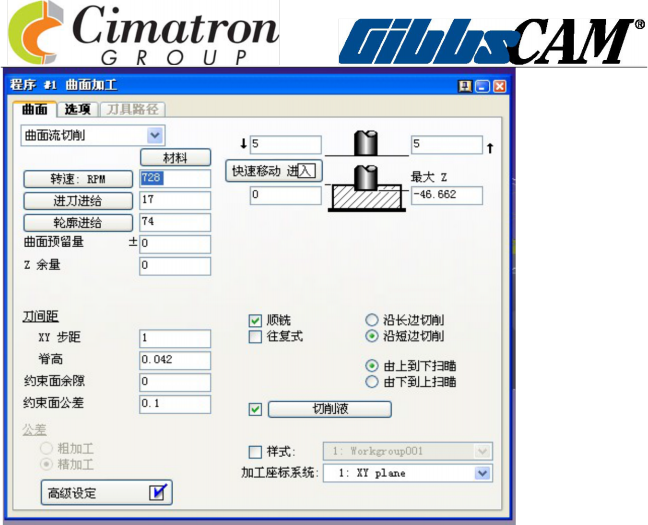Switch to the 曲面 tab

(x=35, y=110)
